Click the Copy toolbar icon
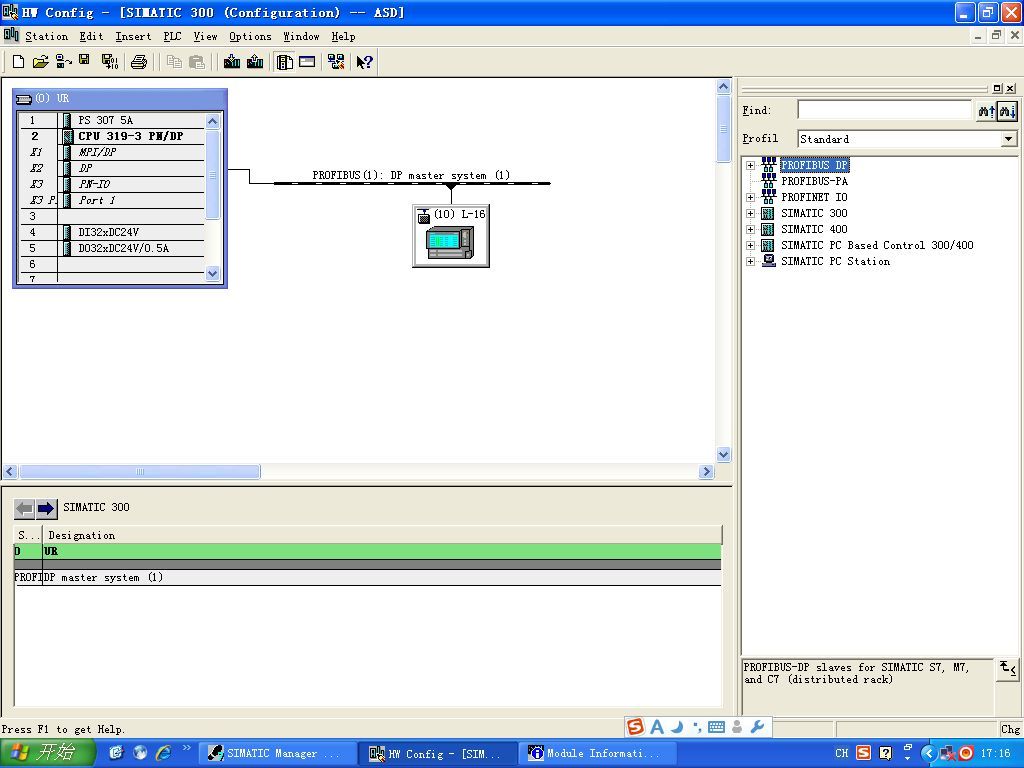 point(174,62)
